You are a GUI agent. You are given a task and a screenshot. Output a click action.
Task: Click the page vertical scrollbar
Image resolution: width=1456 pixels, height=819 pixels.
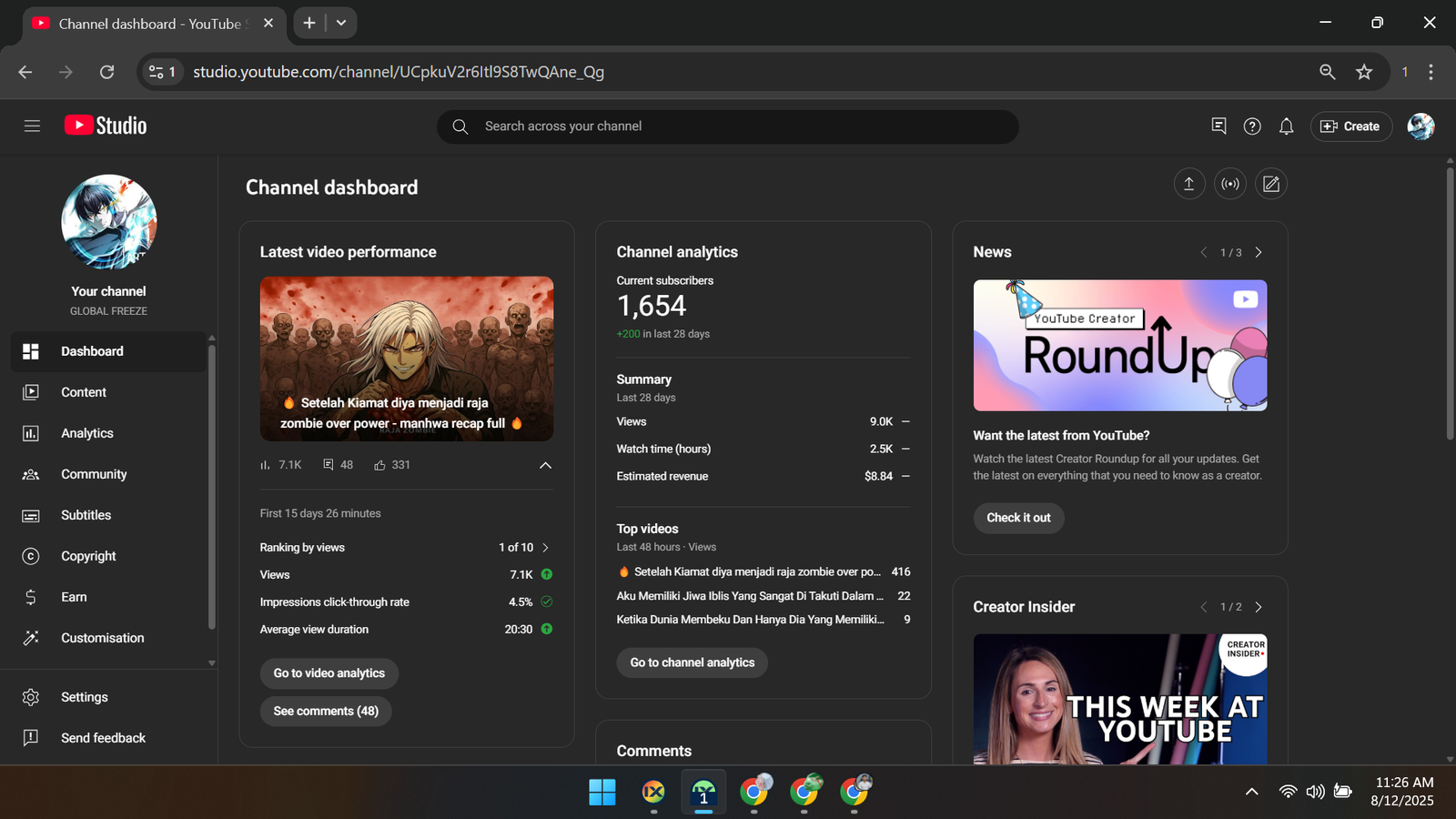click(x=1451, y=305)
